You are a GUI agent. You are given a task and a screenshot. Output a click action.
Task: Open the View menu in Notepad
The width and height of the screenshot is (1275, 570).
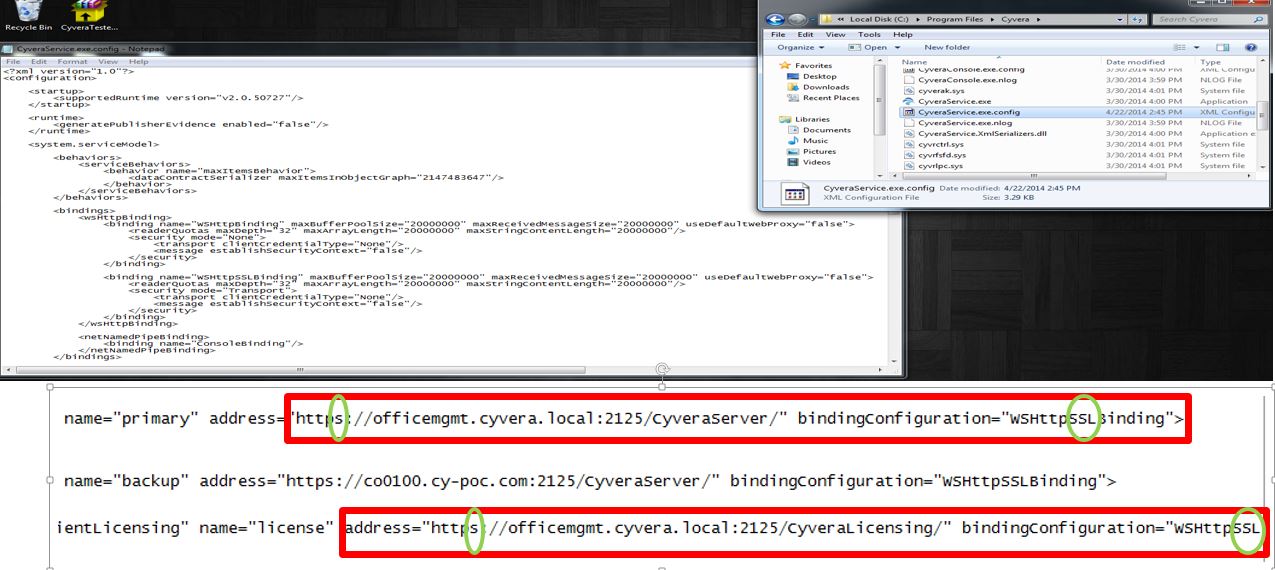click(x=110, y=61)
